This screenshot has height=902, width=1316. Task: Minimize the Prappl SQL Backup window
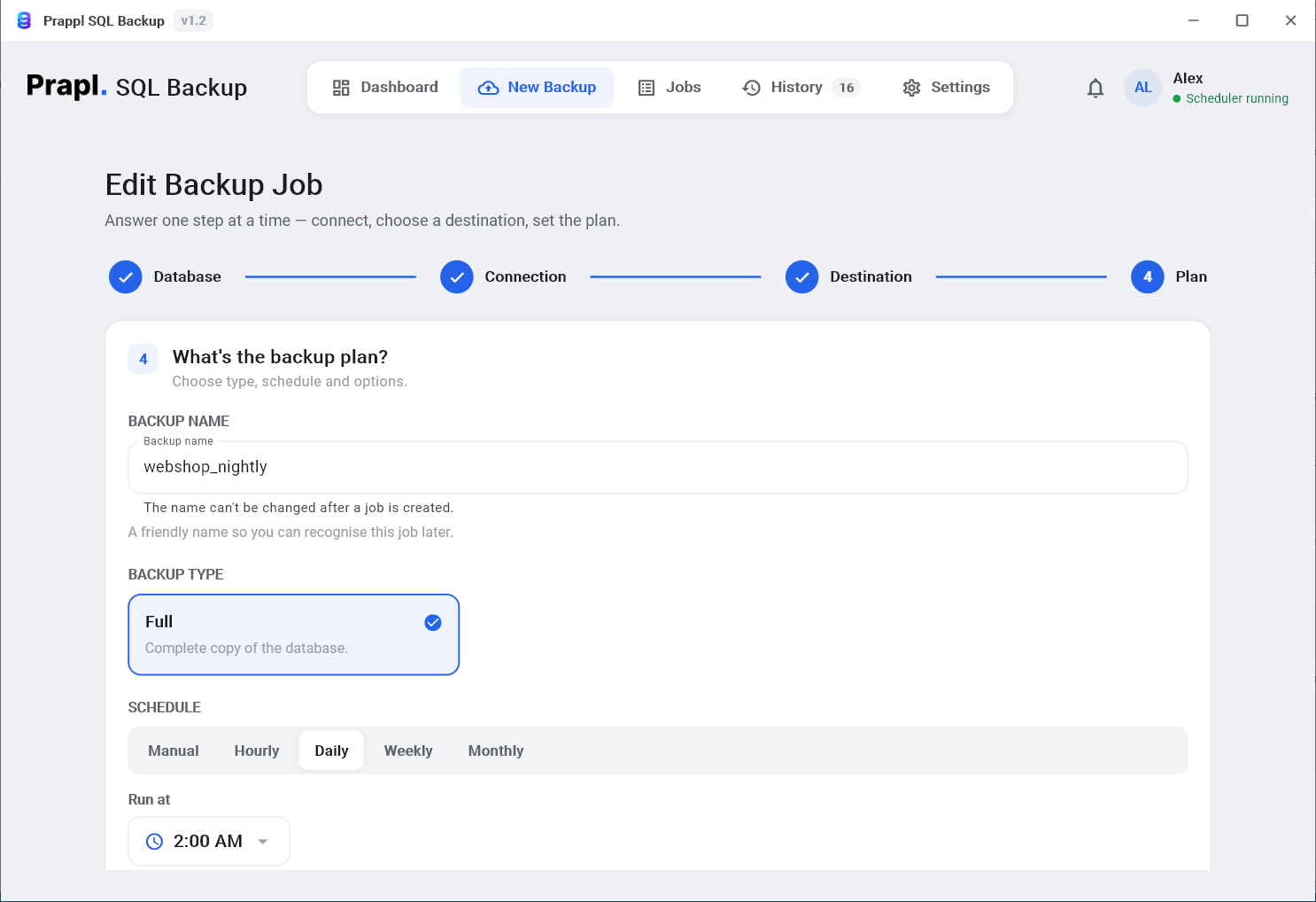1194,20
